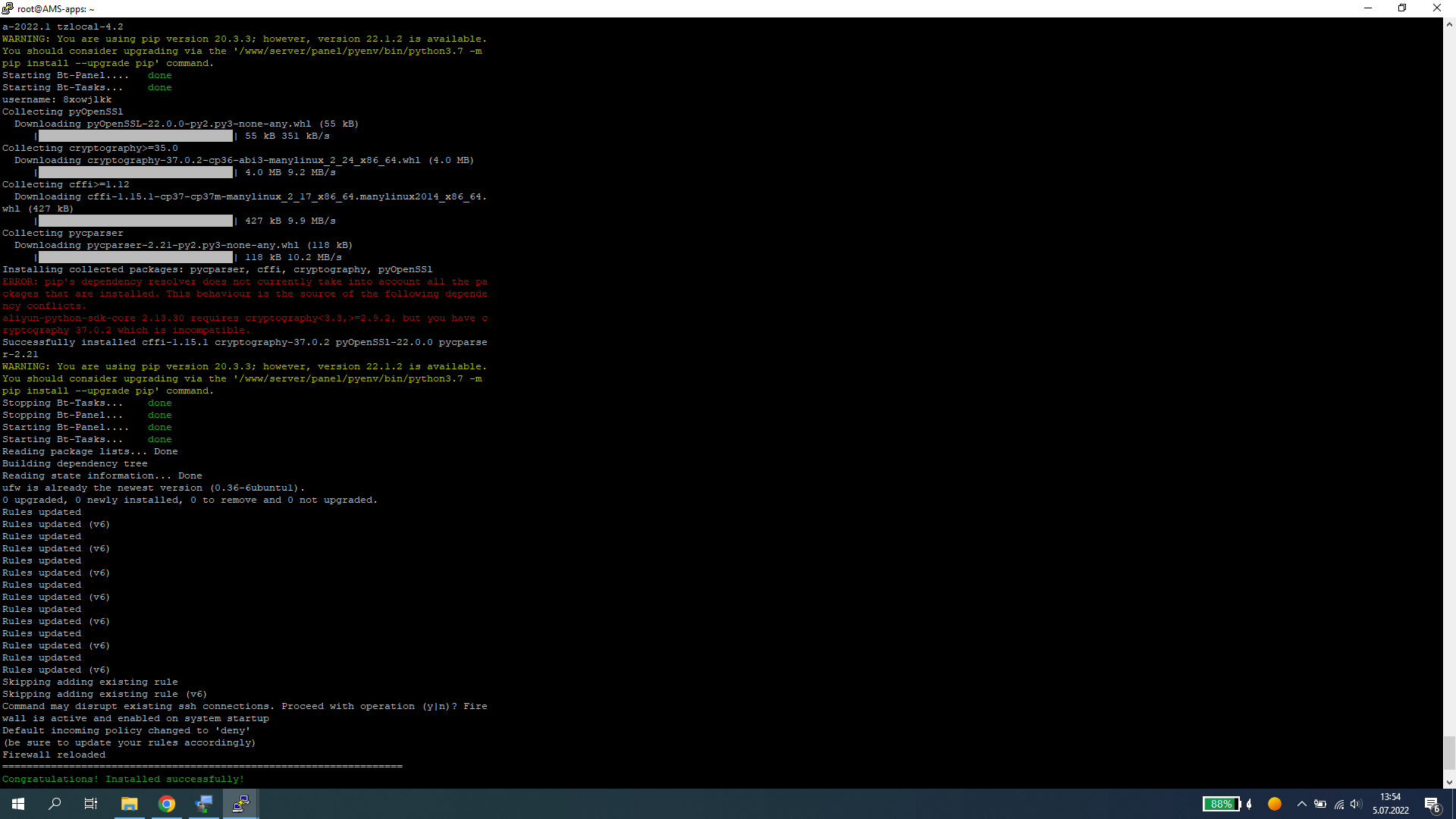
Task: Click the vertical scrollbar track in the terminal
Action: pos(1449,379)
